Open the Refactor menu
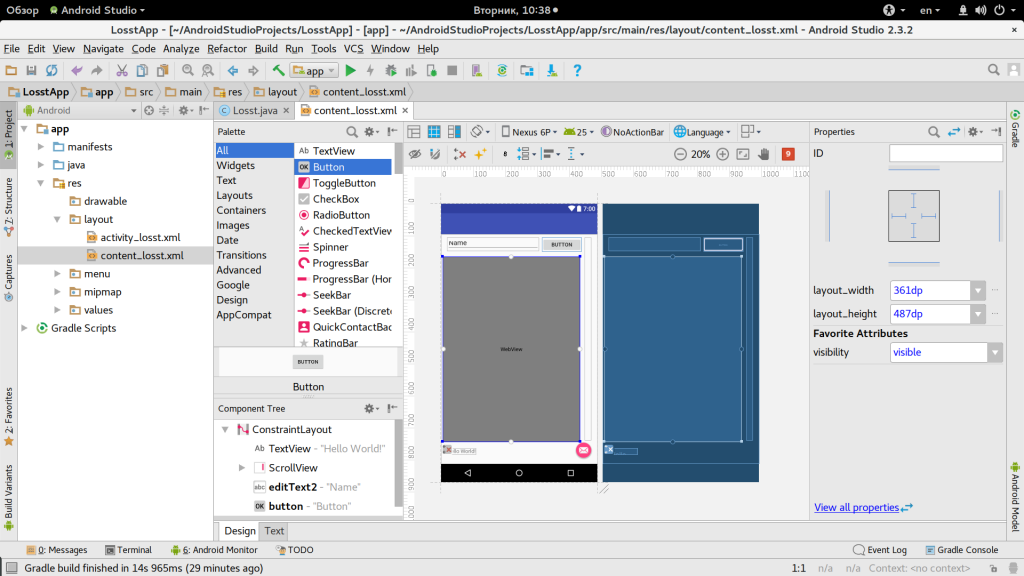 (x=227, y=49)
